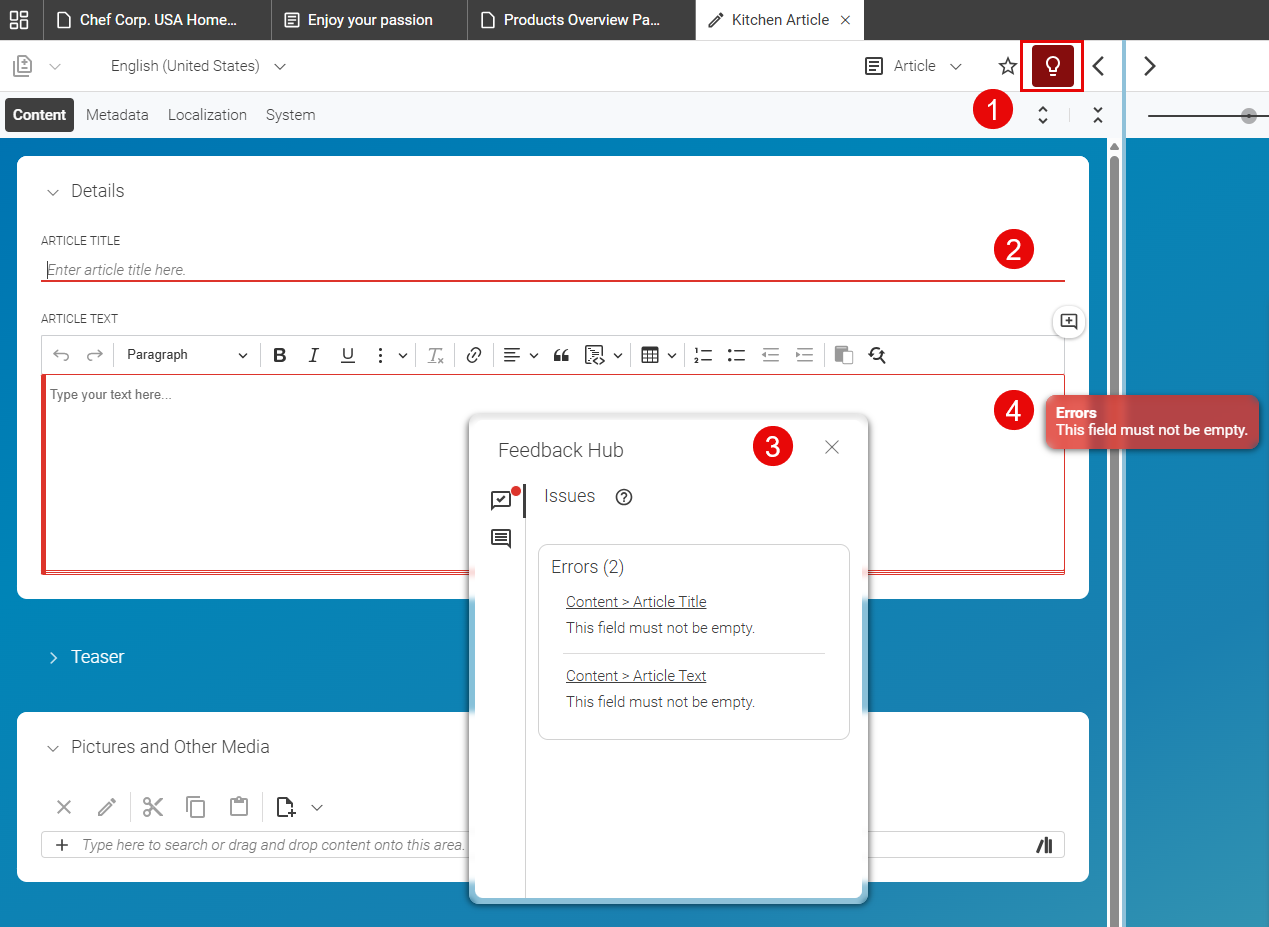Apply italic formatting
Image resolution: width=1269 pixels, height=927 pixels.
click(x=313, y=354)
